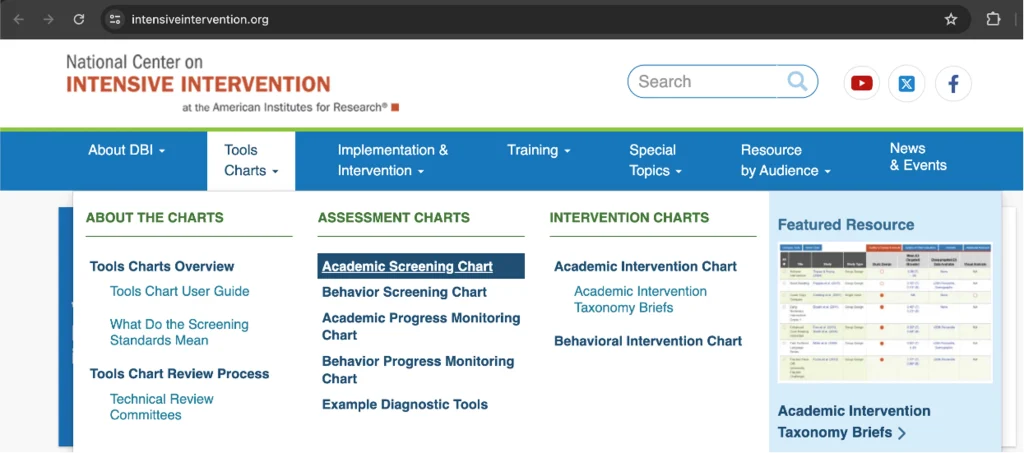Go to the Tools Chart User Guide
This screenshot has width=1024, height=453.
[180, 291]
